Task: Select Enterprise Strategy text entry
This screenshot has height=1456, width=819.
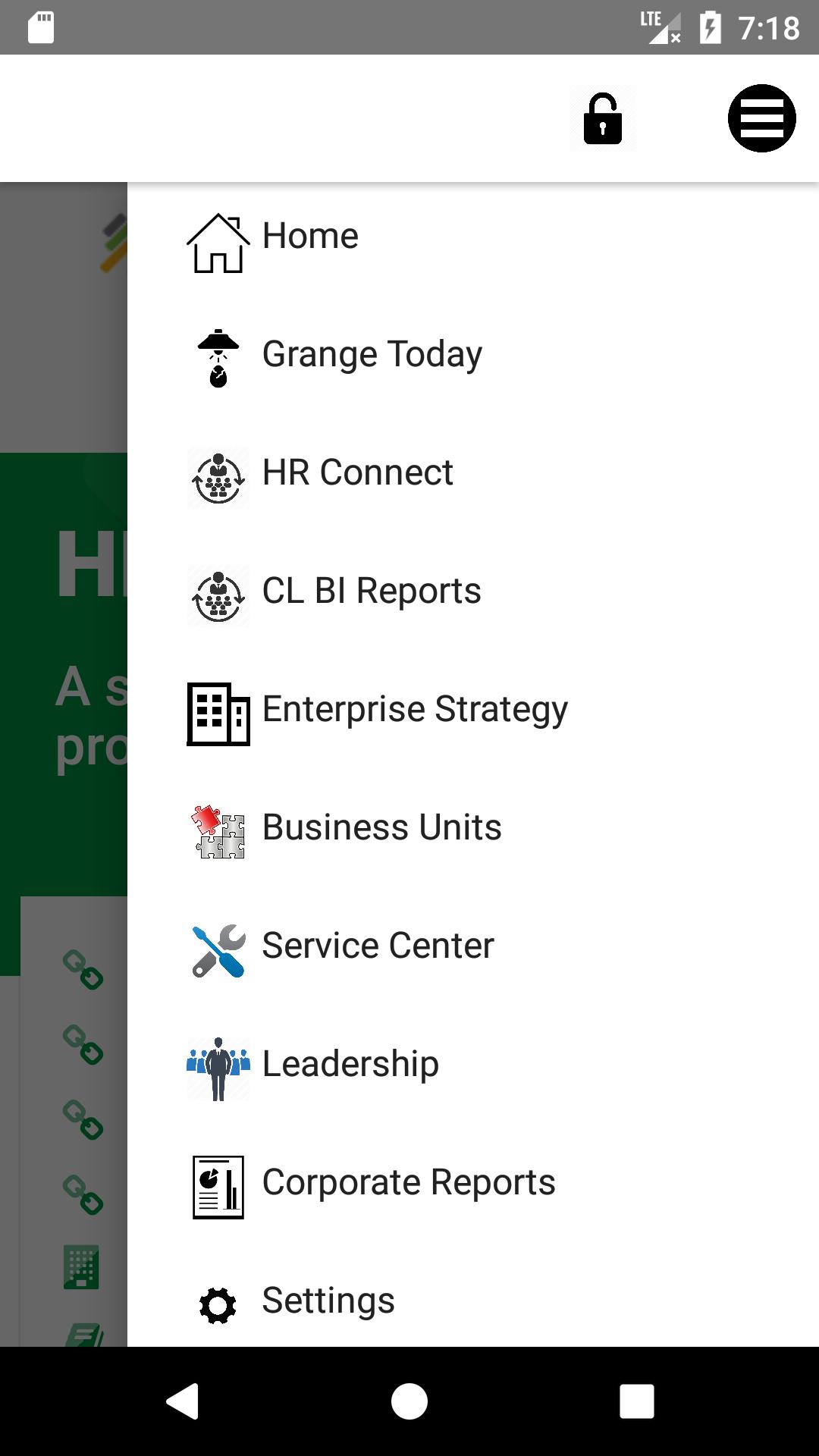Action: (x=415, y=710)
